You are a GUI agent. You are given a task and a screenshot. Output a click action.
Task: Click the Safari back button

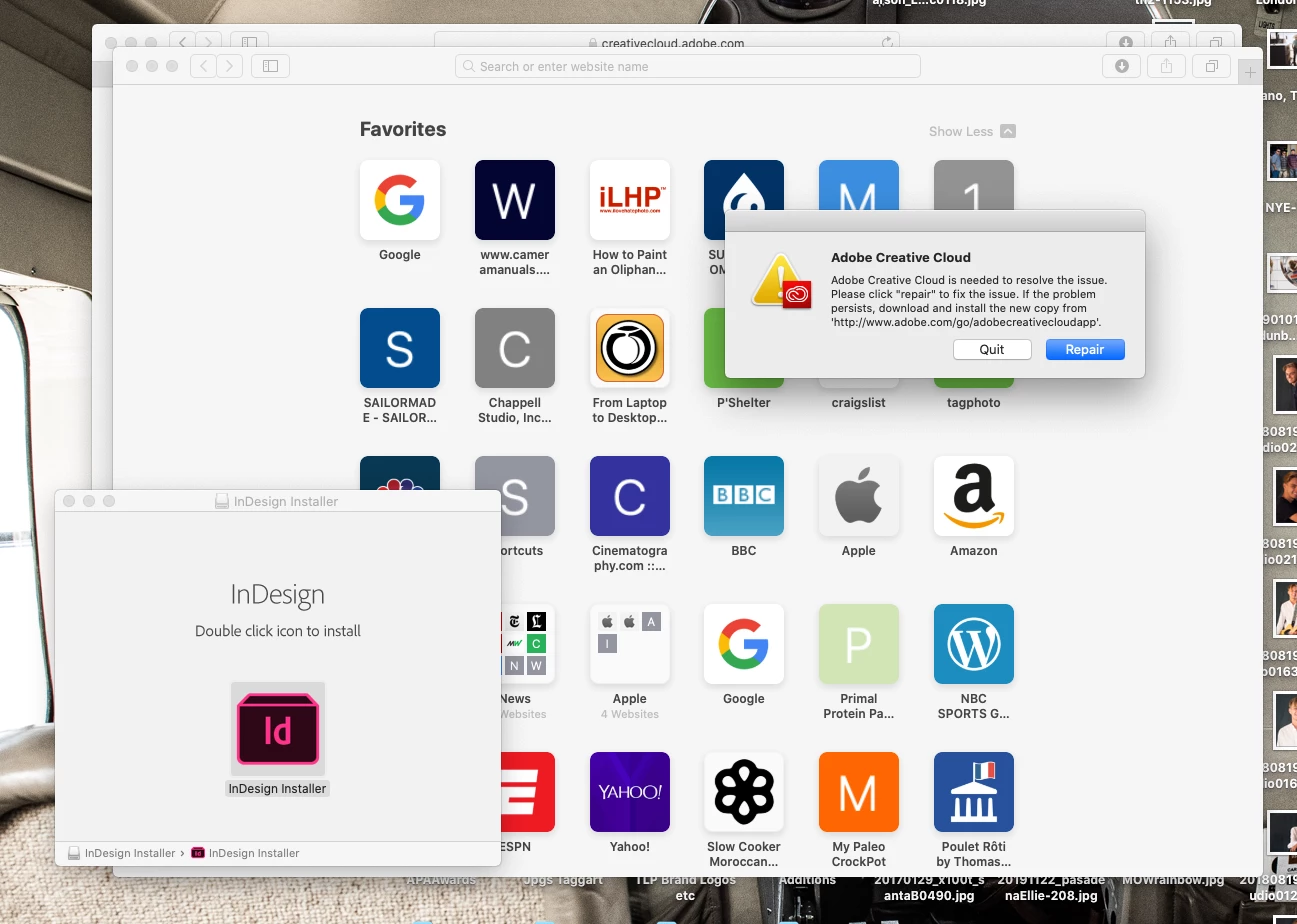point(203,66)
